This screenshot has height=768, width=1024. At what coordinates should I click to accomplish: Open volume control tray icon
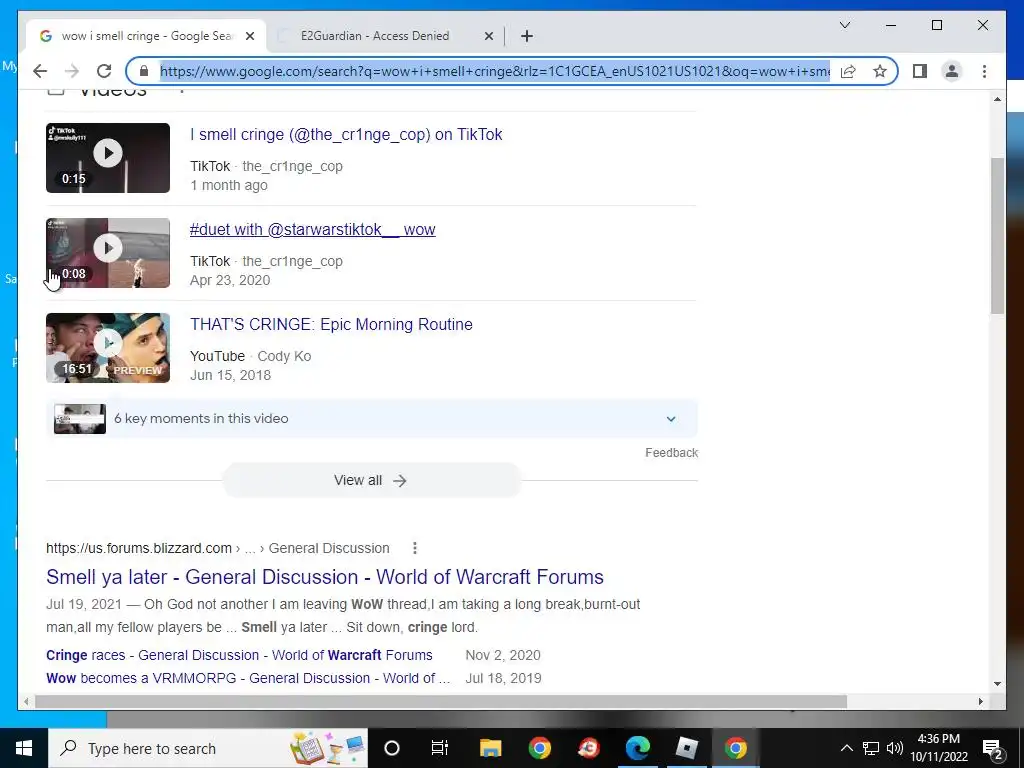[x=895, y=748]
